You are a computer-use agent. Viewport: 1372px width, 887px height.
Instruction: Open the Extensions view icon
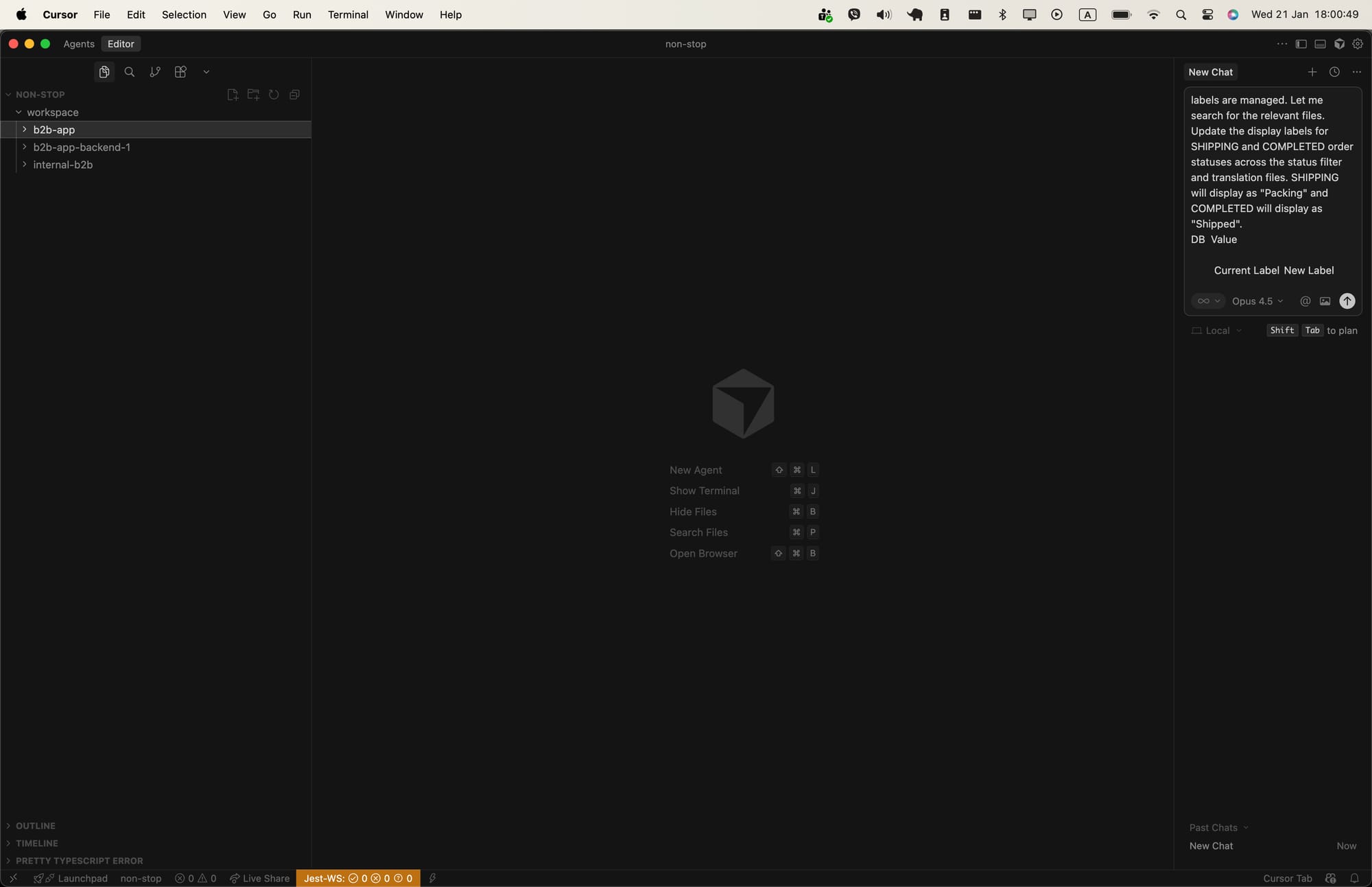click(x=180, y=72)
